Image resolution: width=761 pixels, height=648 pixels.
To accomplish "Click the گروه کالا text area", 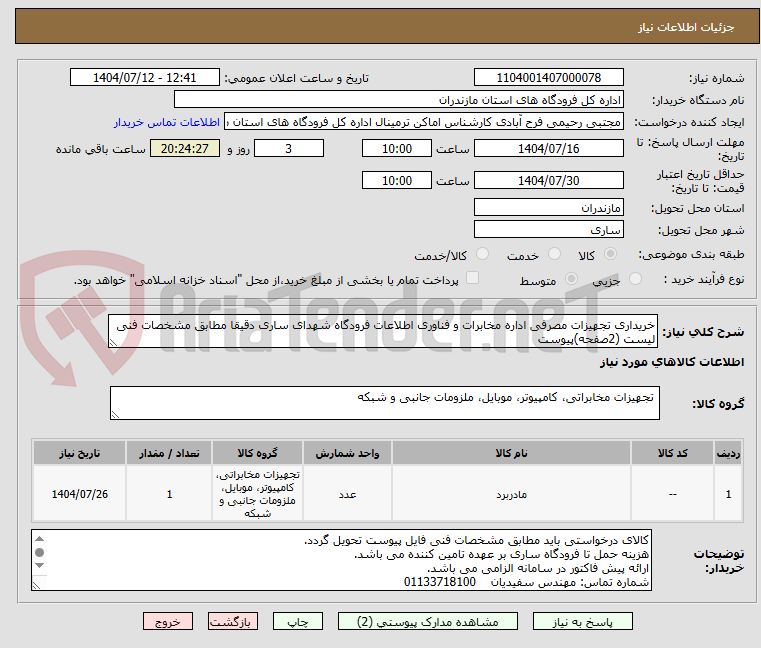I will (385, 403).
